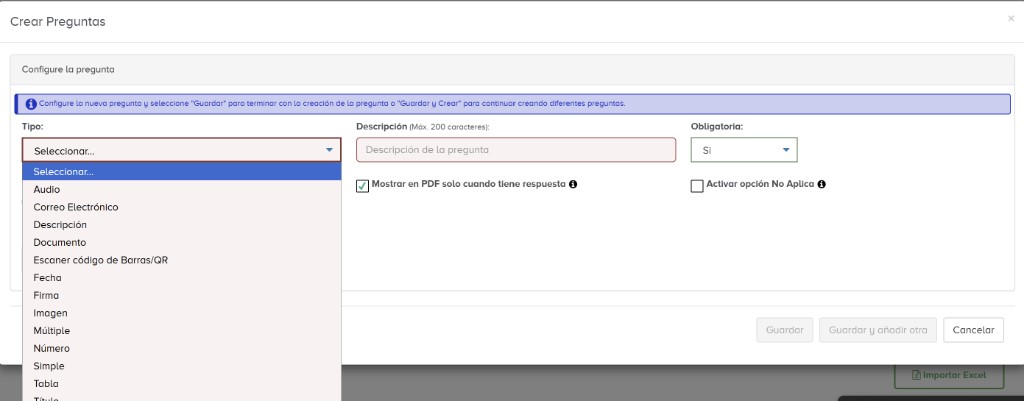Select Documento question type
Screen dimensions: 1024x401
point(182,242)
